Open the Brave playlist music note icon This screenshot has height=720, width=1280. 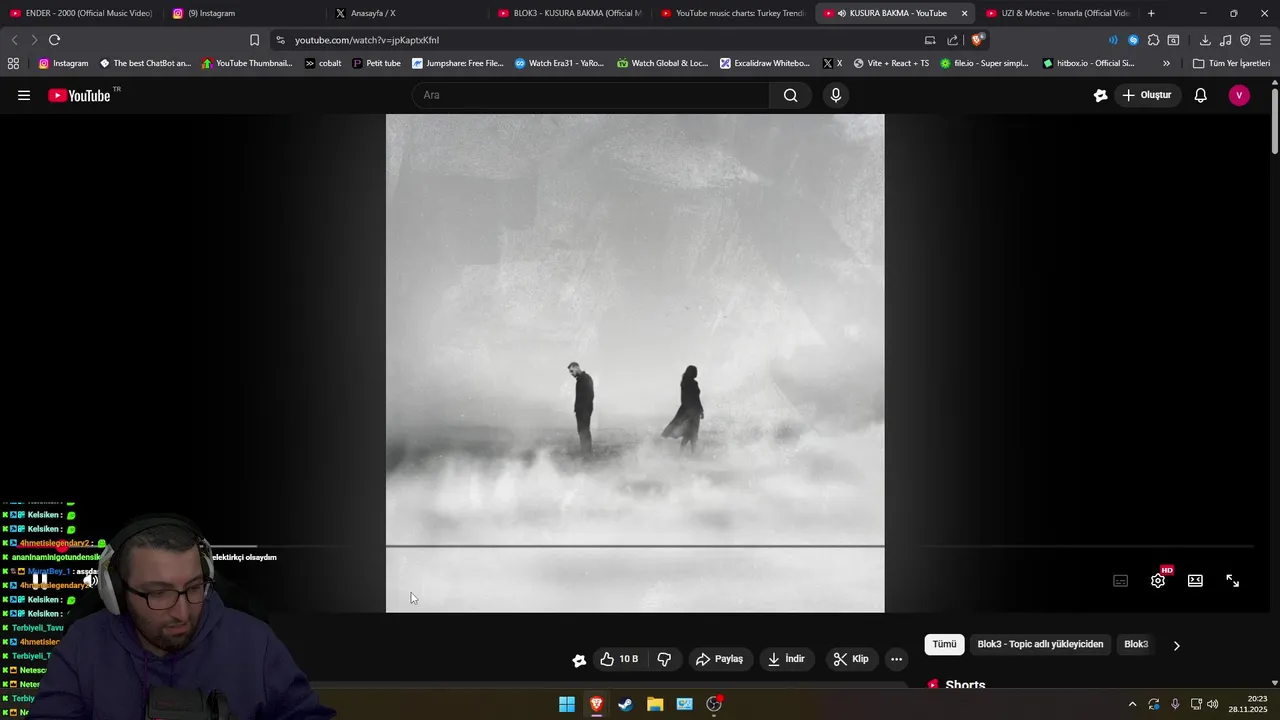click(1225, 40)
